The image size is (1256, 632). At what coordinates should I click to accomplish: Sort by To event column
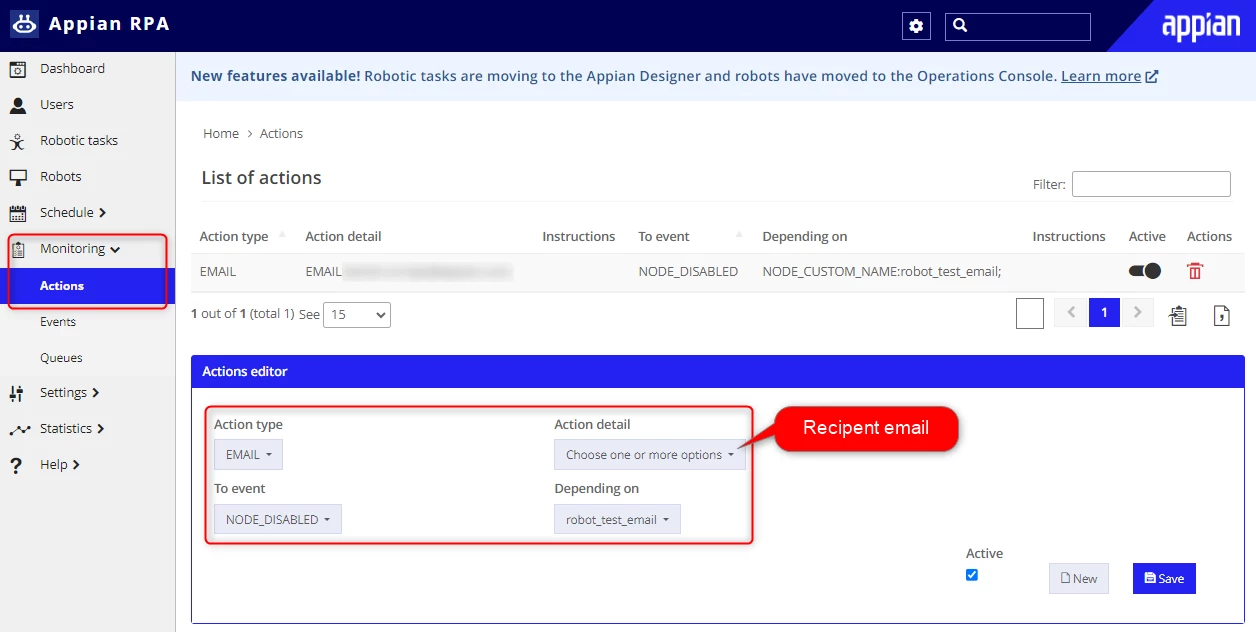pos(691,237)
